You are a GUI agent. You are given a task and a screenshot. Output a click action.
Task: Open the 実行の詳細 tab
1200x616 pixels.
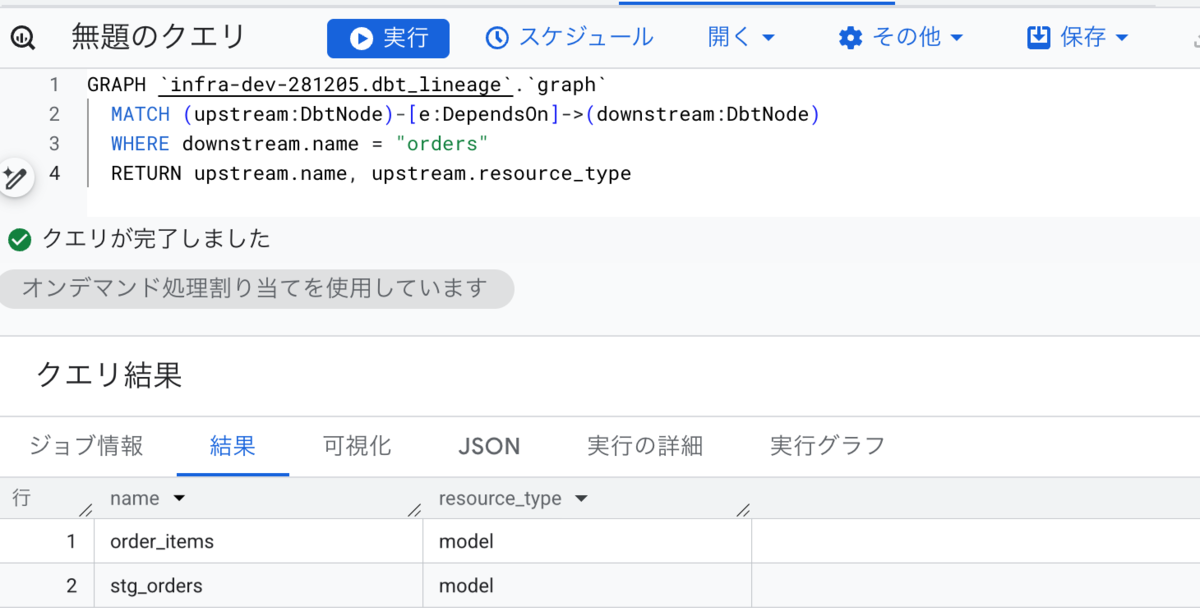click(645, 446)
